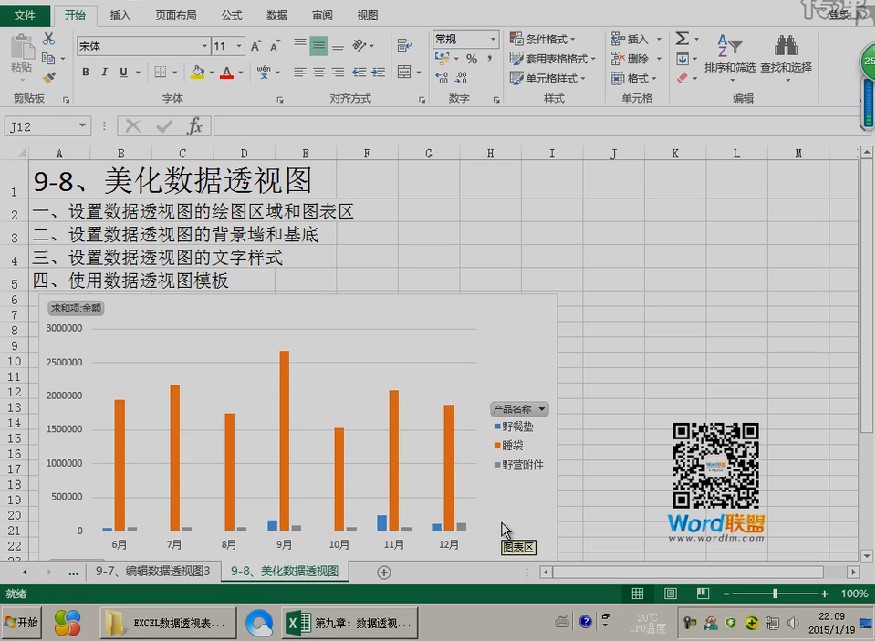This screenshot has width=875, height=641.
Task: Toggle italic formatting
Action: click(x=104, y=71)
